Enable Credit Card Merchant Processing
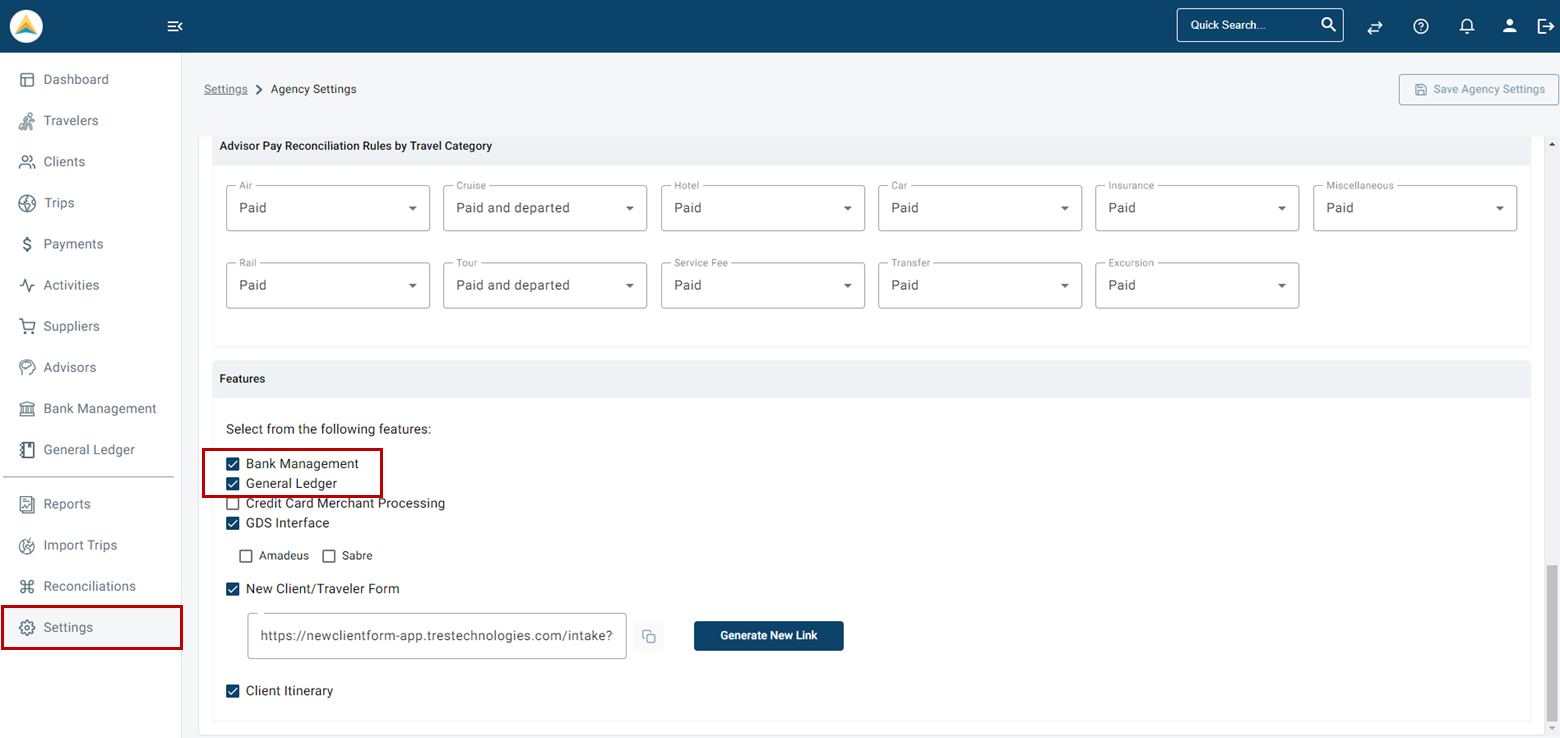The height and width of the screenshot is (738, 1560). 232,503
